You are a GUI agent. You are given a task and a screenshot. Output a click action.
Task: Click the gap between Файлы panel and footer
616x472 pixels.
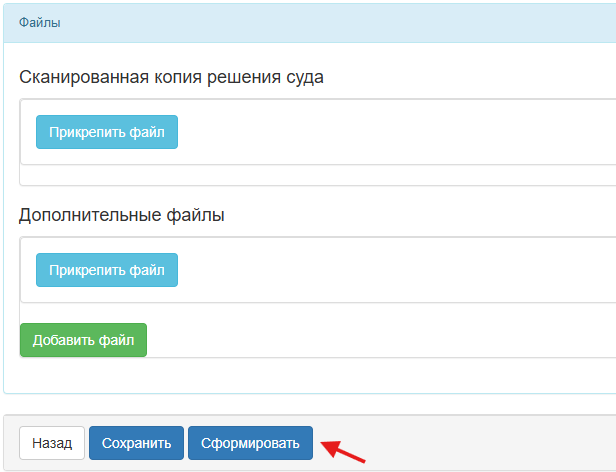tap(300, 404)
